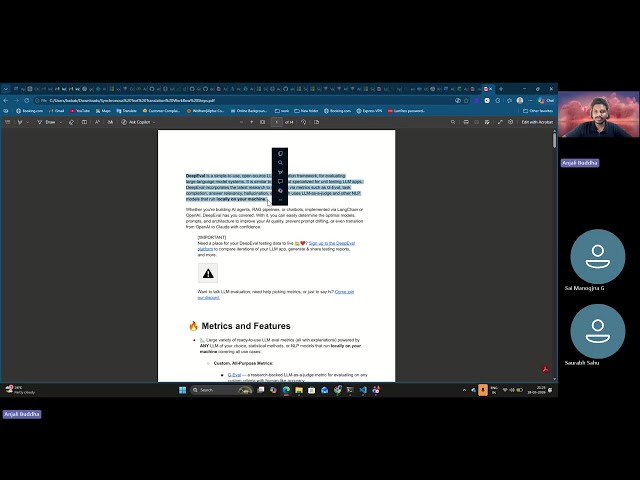This screenshot has width=640, height=480.
Task: Open the browser profile avatar
Action: (520, 100)
